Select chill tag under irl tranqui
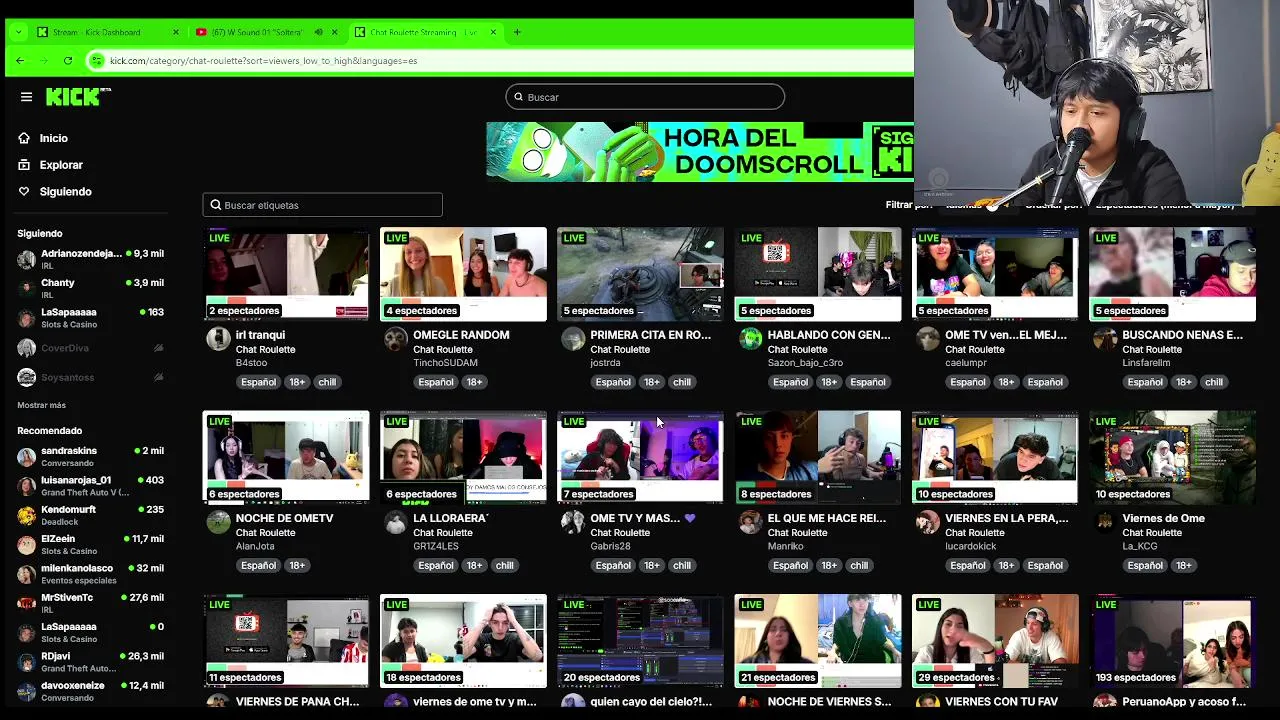 (327, 382)
